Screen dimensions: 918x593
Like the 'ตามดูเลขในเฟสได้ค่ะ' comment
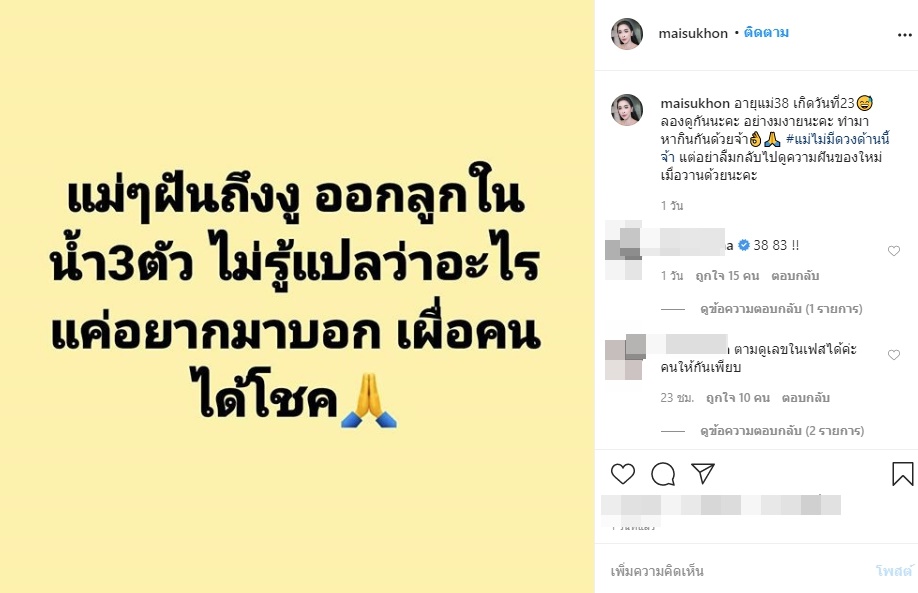[x=893, y=355]
